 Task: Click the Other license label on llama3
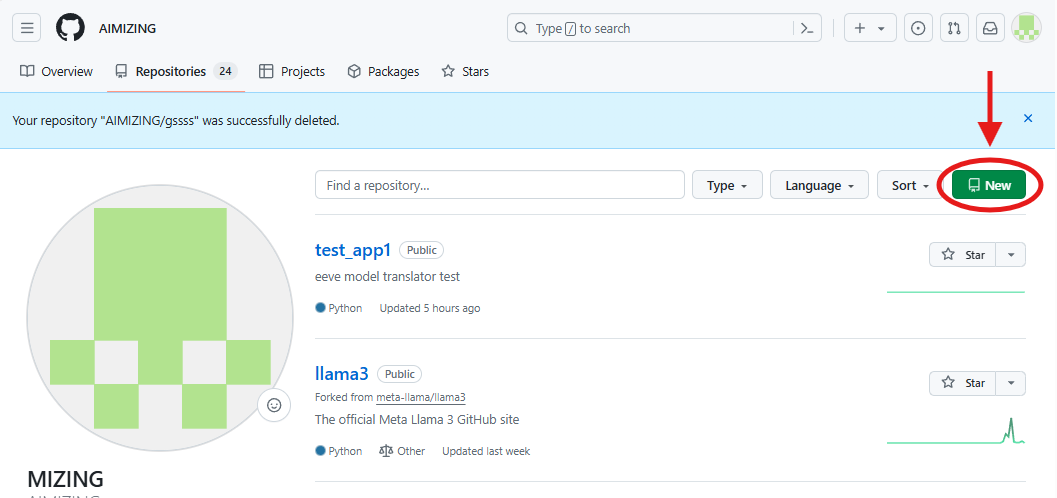tap(402, 451)
